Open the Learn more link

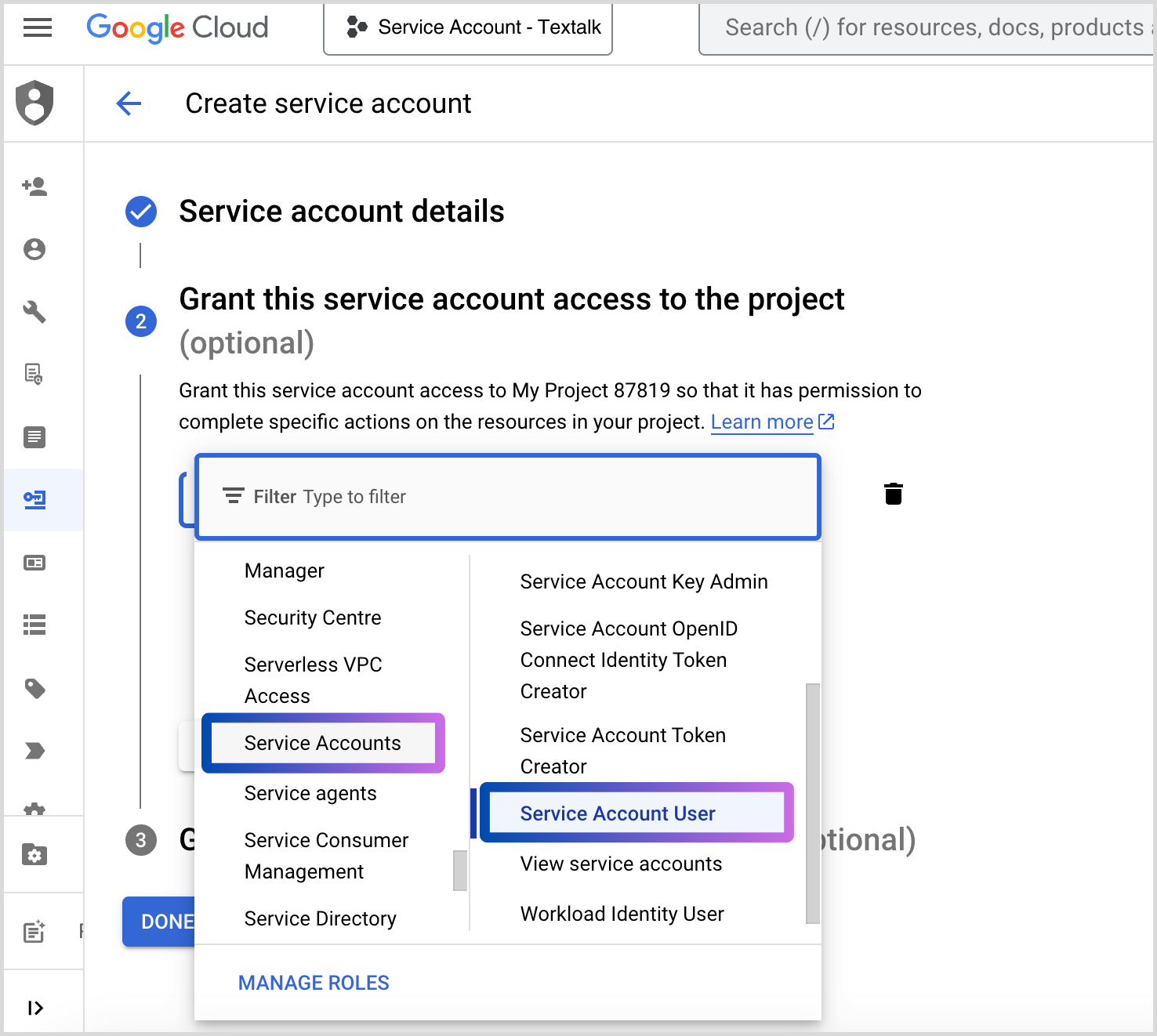pos(762,422)
